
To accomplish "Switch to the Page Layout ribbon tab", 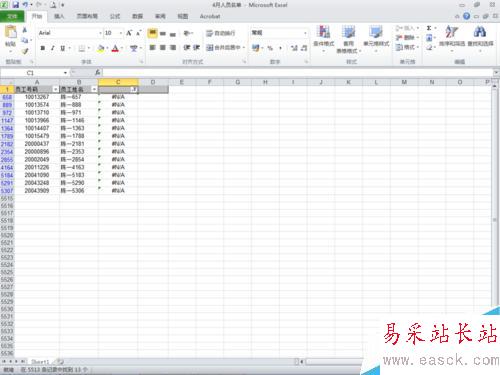I will pos(87,16).
